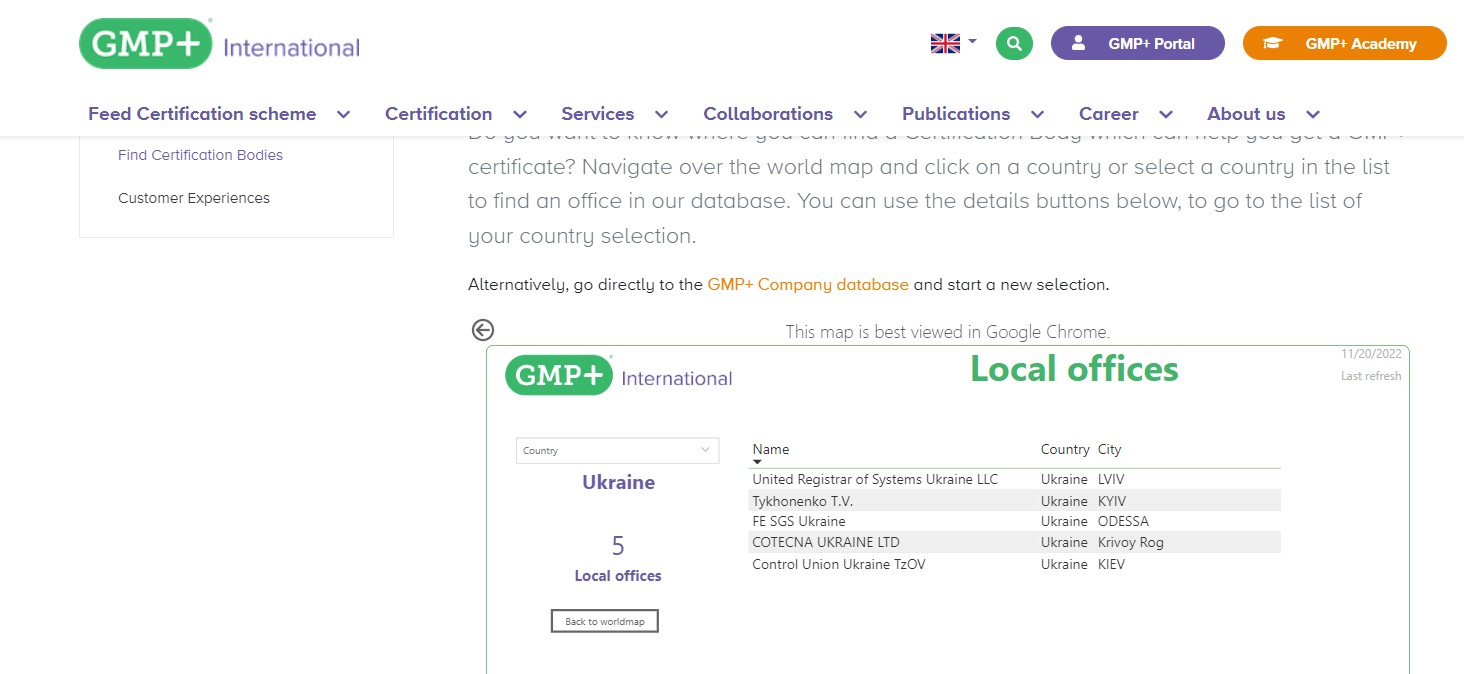Viewport: 1464px width, 674px height.
Task: Expand chevron next to Publications
Action: [x=1037, y=115]
